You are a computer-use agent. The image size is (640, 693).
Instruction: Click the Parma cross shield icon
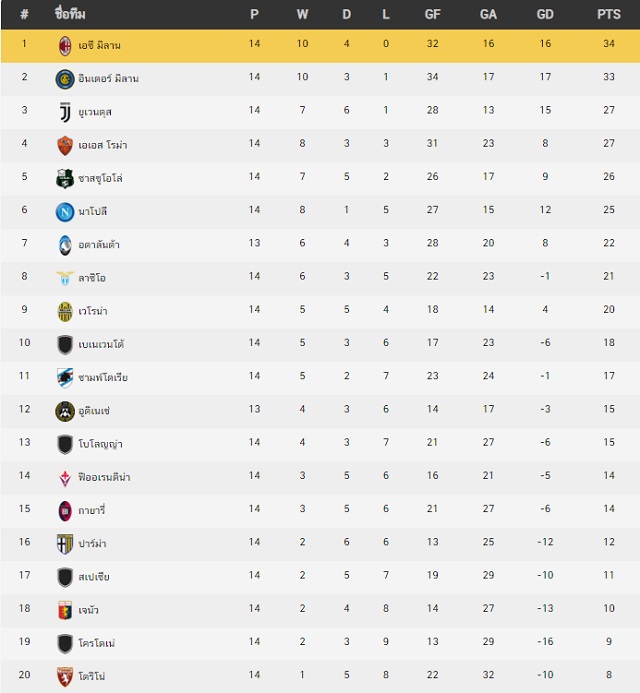coord(65,544)
